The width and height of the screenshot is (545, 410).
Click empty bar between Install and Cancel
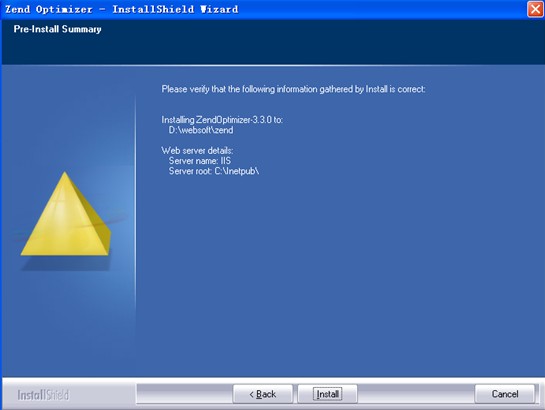(416, 394)
